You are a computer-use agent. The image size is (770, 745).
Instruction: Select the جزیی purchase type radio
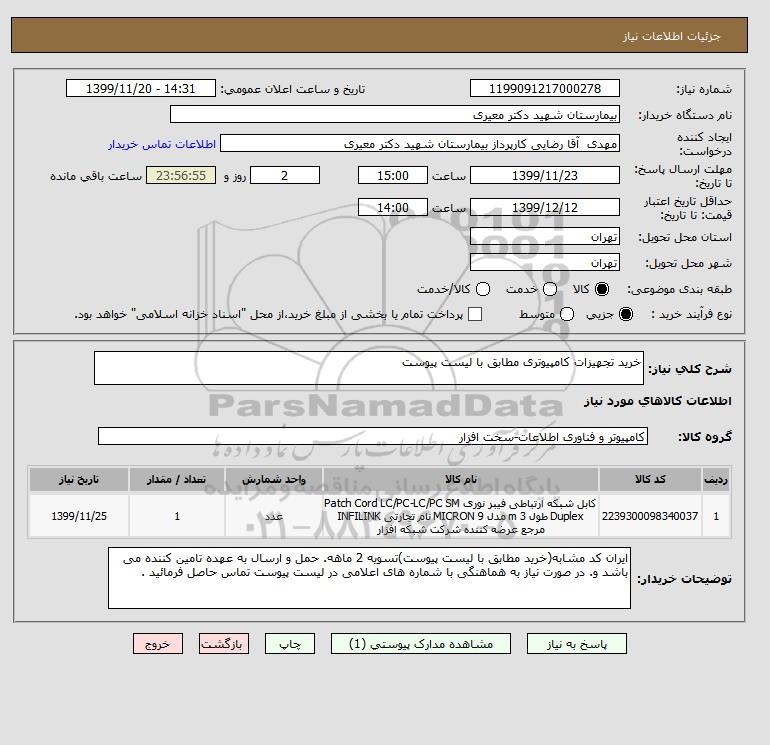pyautogui.click(x=626, y=314)
